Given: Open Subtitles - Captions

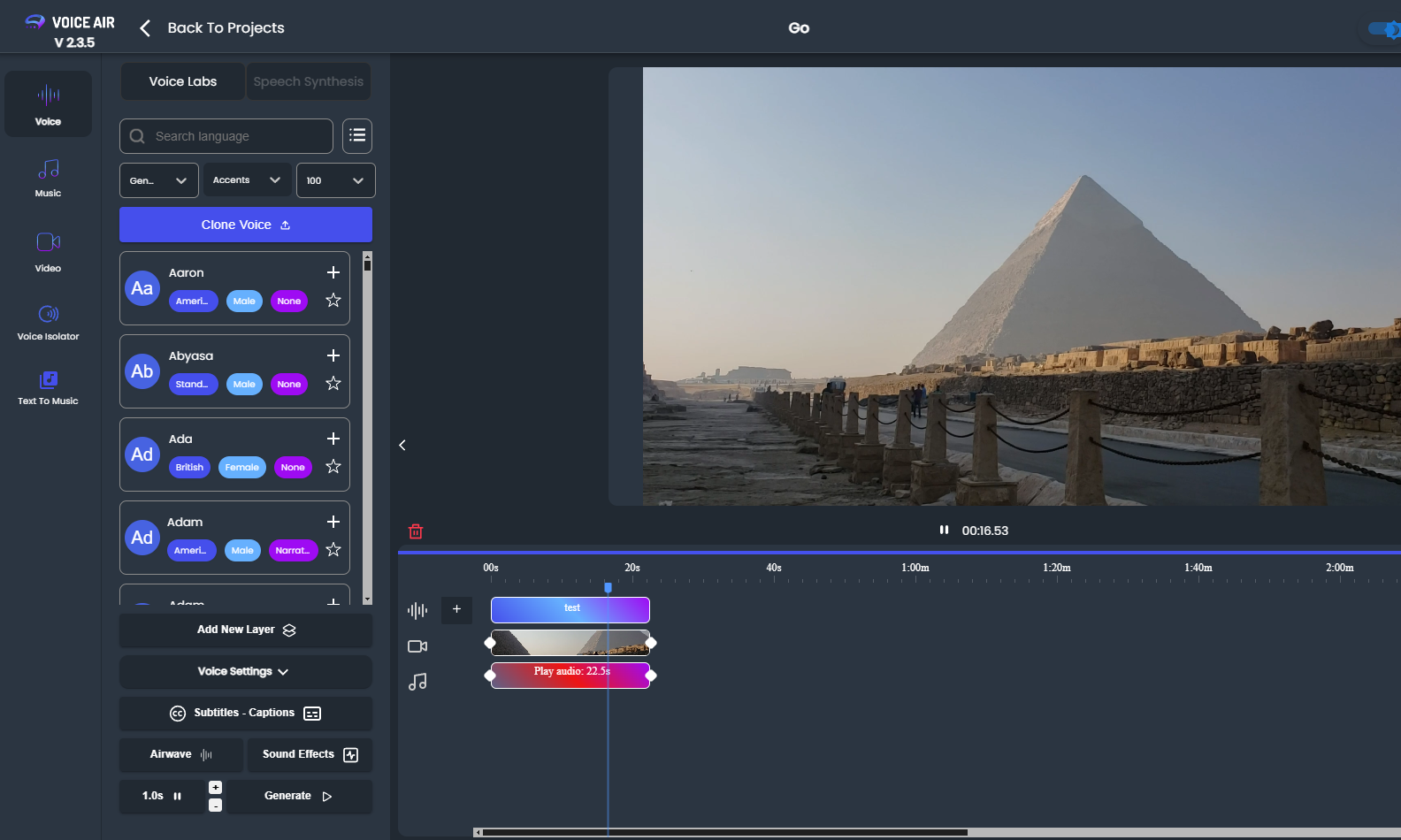Looking at the screenshot, I should (x=245, y=714).
